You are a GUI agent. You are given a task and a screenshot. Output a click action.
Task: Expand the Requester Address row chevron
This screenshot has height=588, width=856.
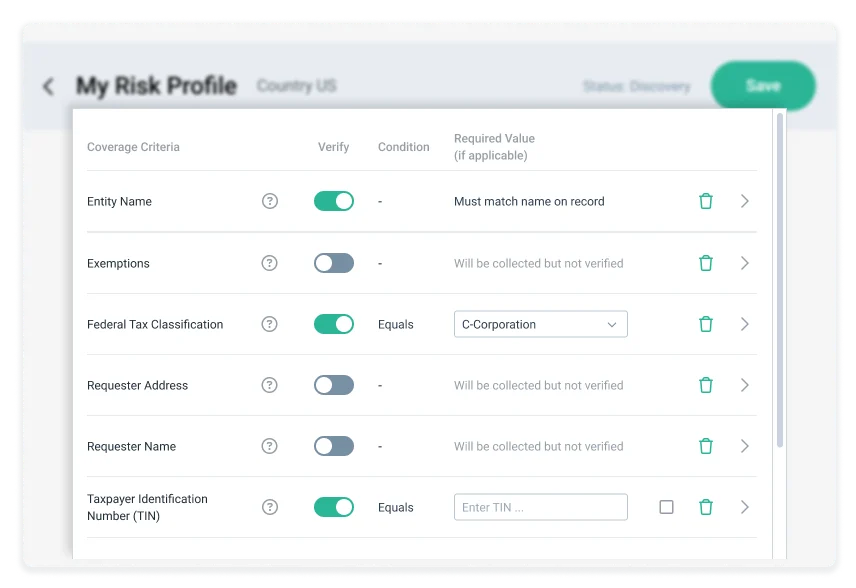[x=745, y=385]
